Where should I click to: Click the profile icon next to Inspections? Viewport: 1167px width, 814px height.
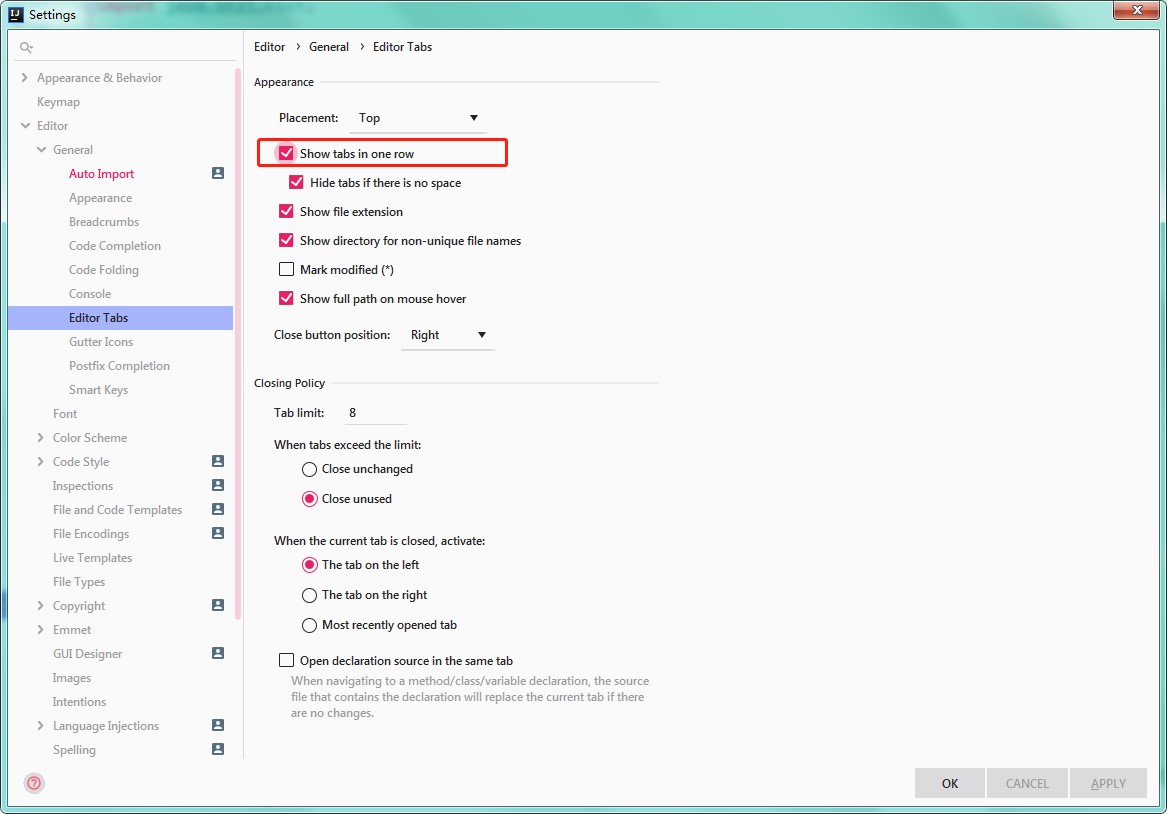click(218, 485)
